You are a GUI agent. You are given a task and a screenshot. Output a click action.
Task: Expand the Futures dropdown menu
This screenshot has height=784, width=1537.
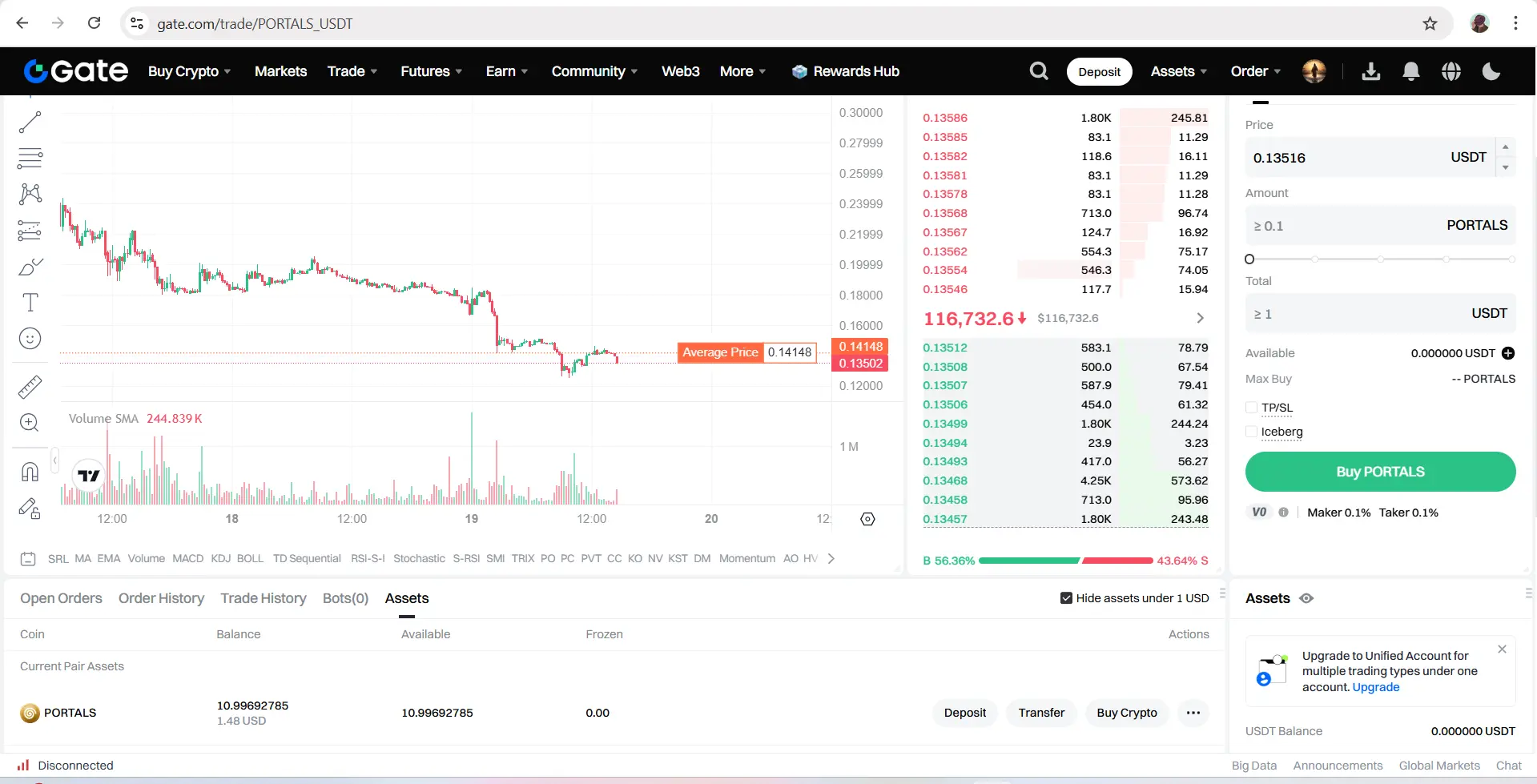pos(432,71)
